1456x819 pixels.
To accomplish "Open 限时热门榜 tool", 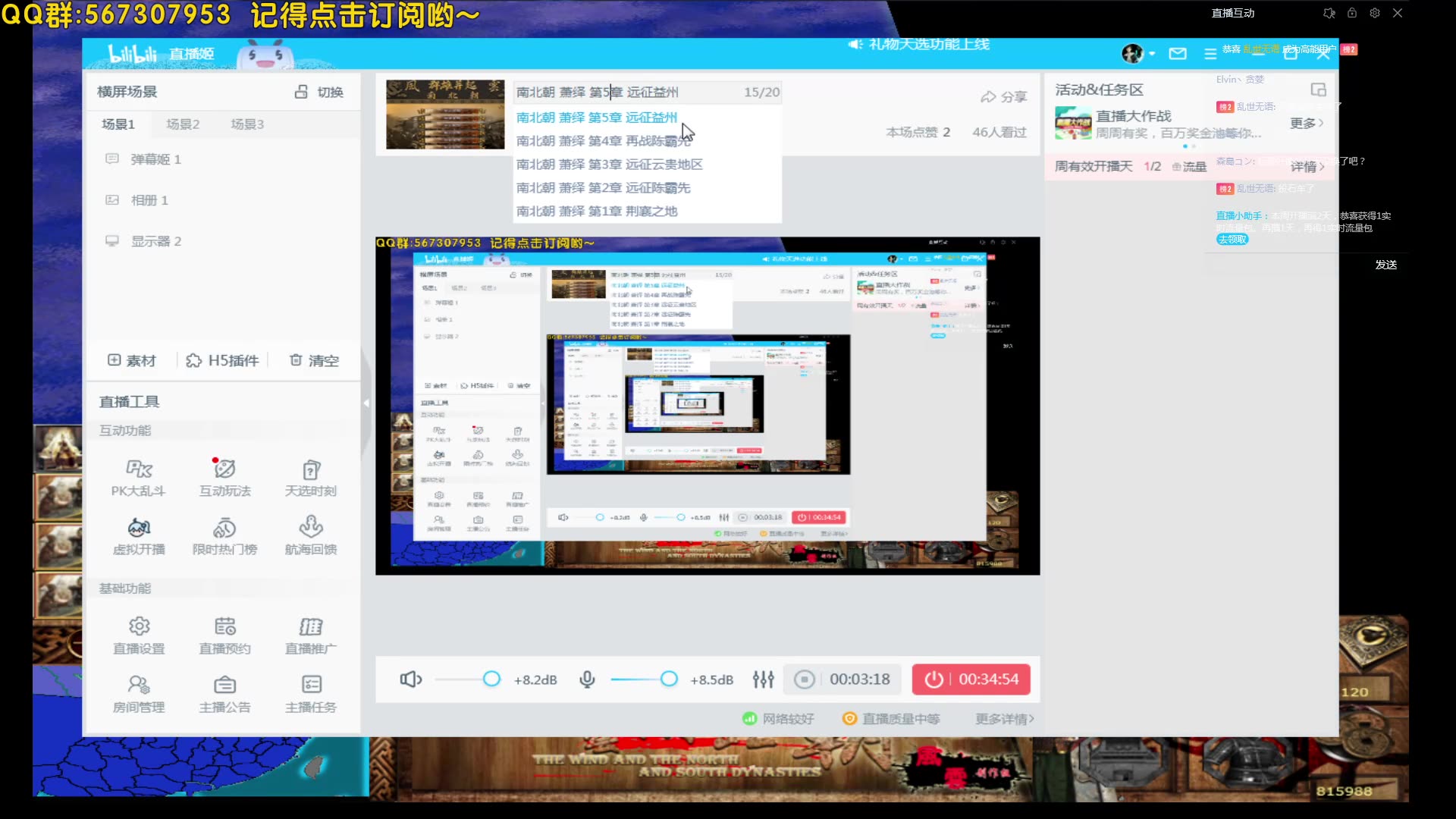I will pos(224,536).
